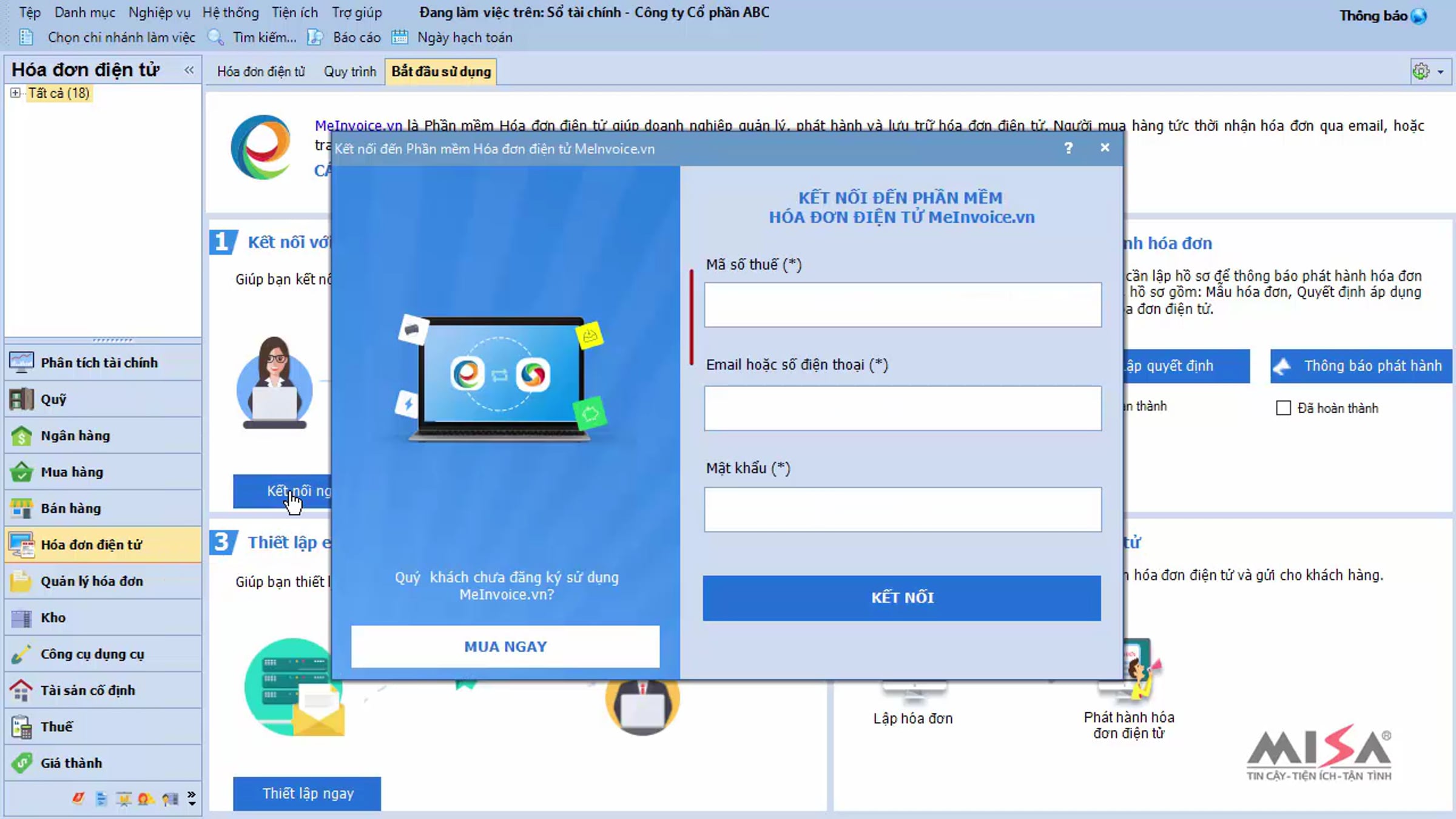Open the Tiện ích menu

click(x=294, y=12)
